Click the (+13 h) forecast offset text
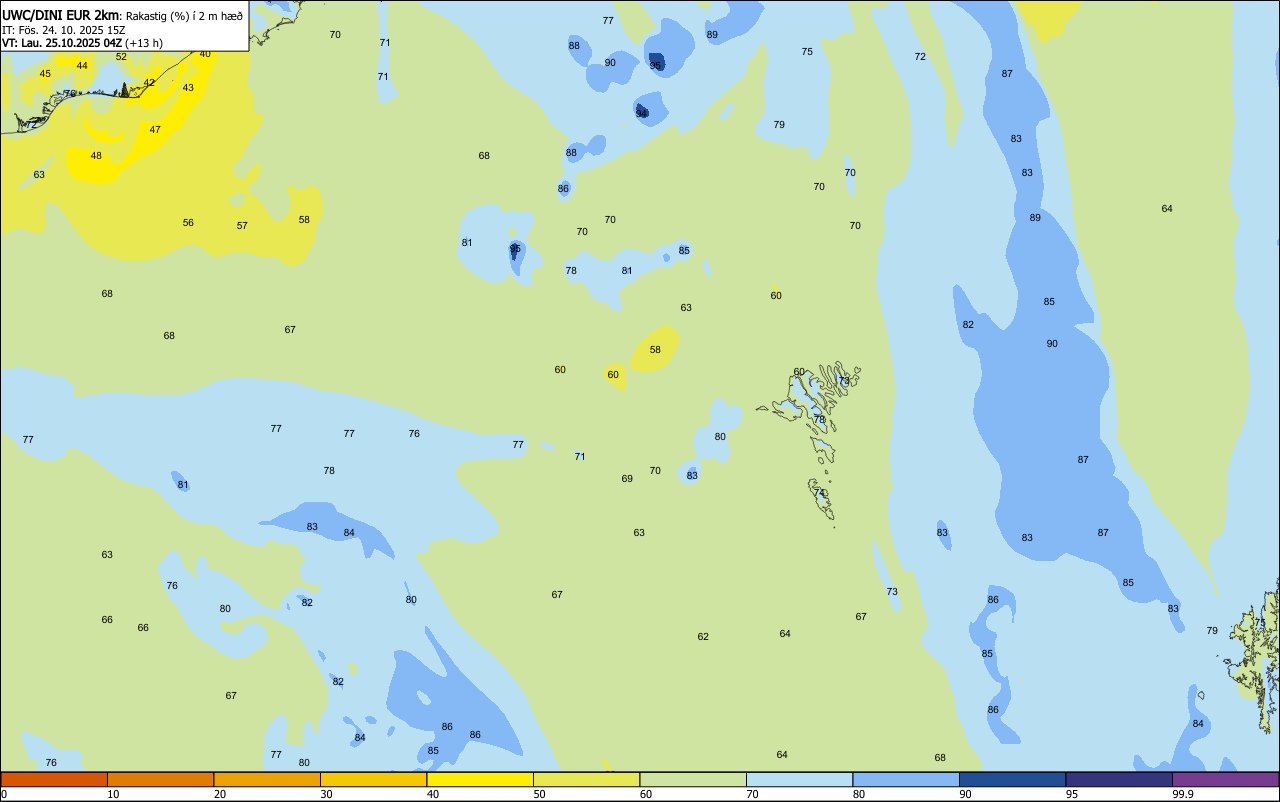 pos(144,43)
